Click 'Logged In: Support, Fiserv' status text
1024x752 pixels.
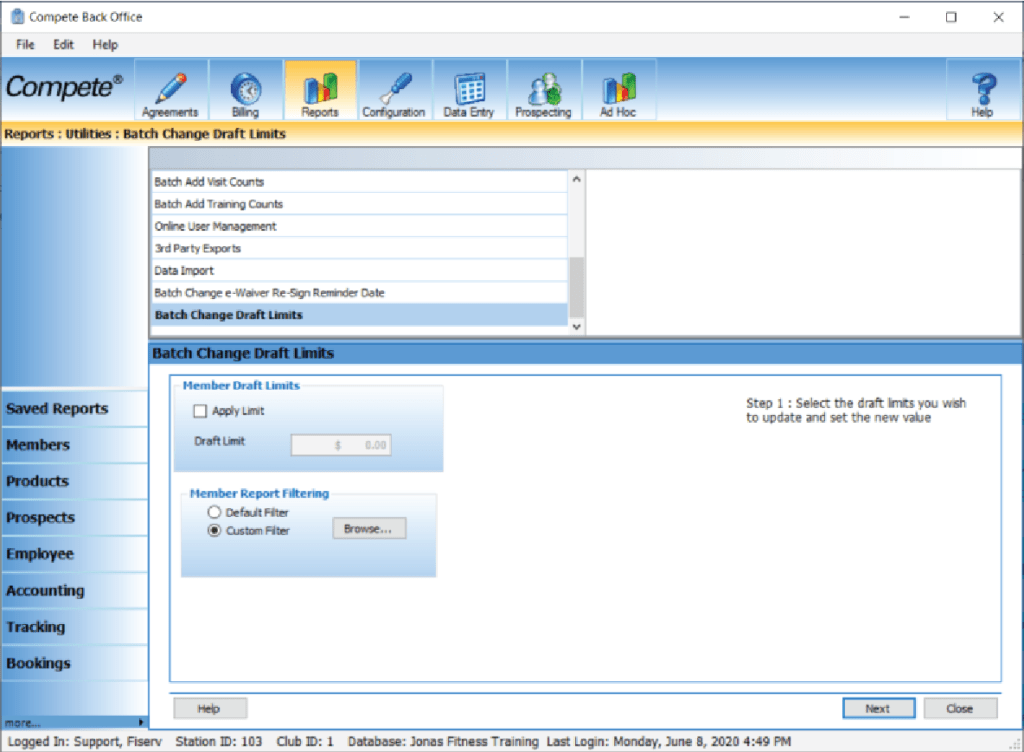tap(85, 742)
